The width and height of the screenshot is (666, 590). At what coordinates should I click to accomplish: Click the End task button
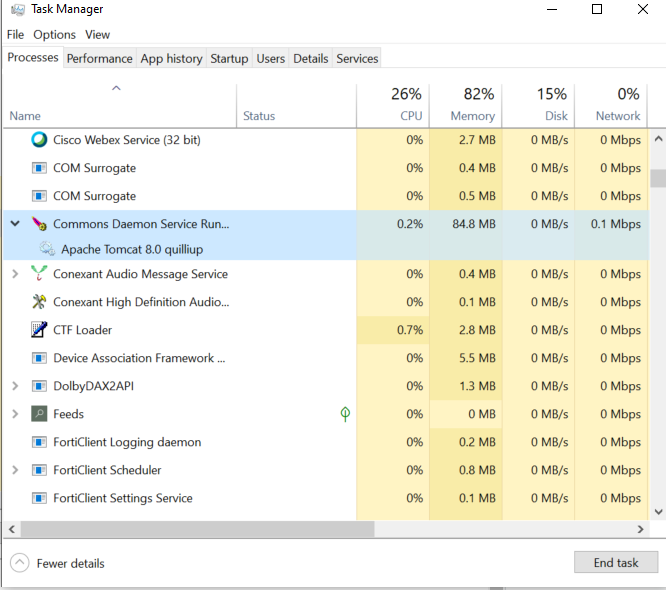tap(615, 562)
